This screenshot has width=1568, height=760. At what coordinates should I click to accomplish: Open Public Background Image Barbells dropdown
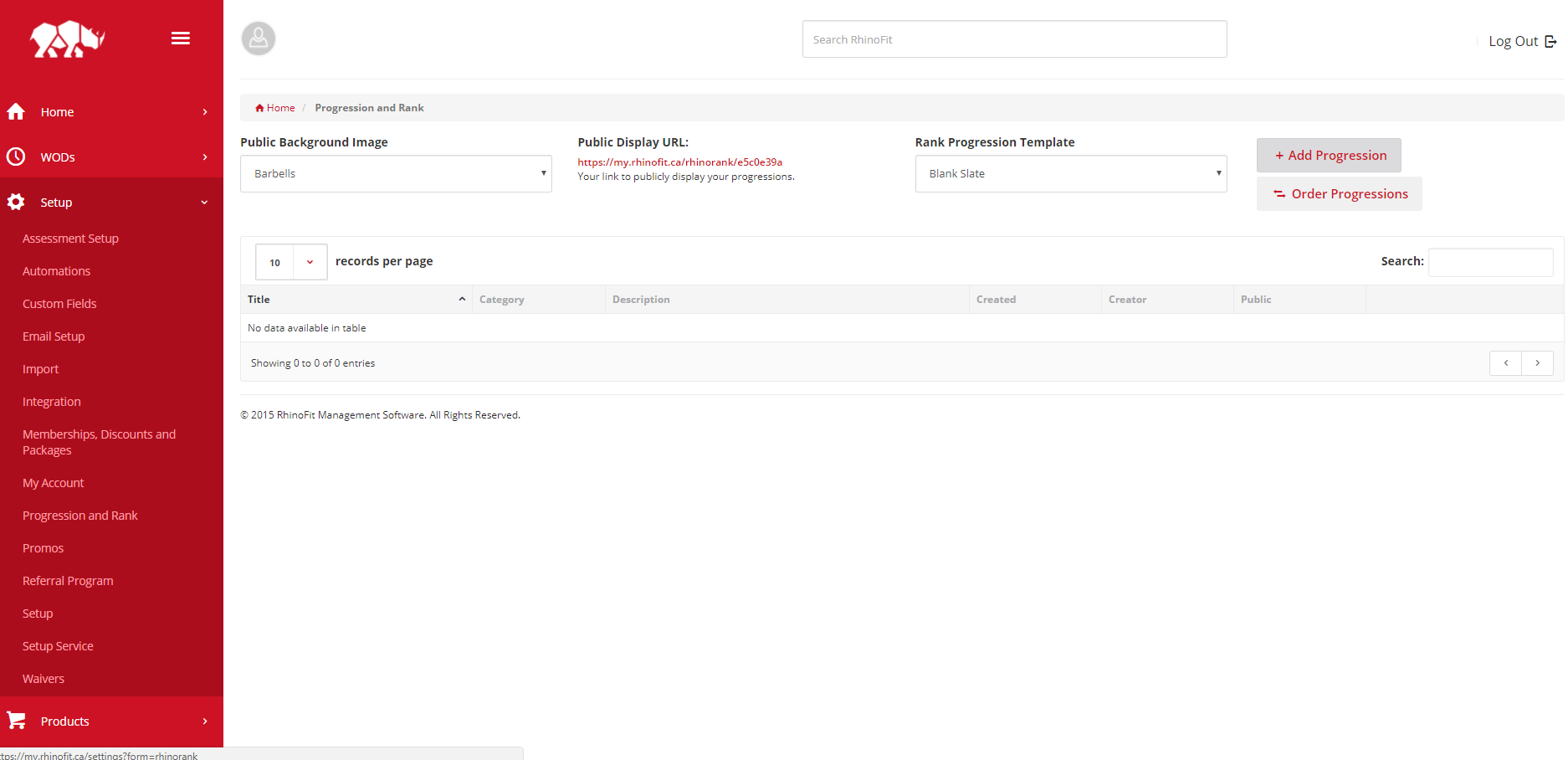(x=396, y=173)
